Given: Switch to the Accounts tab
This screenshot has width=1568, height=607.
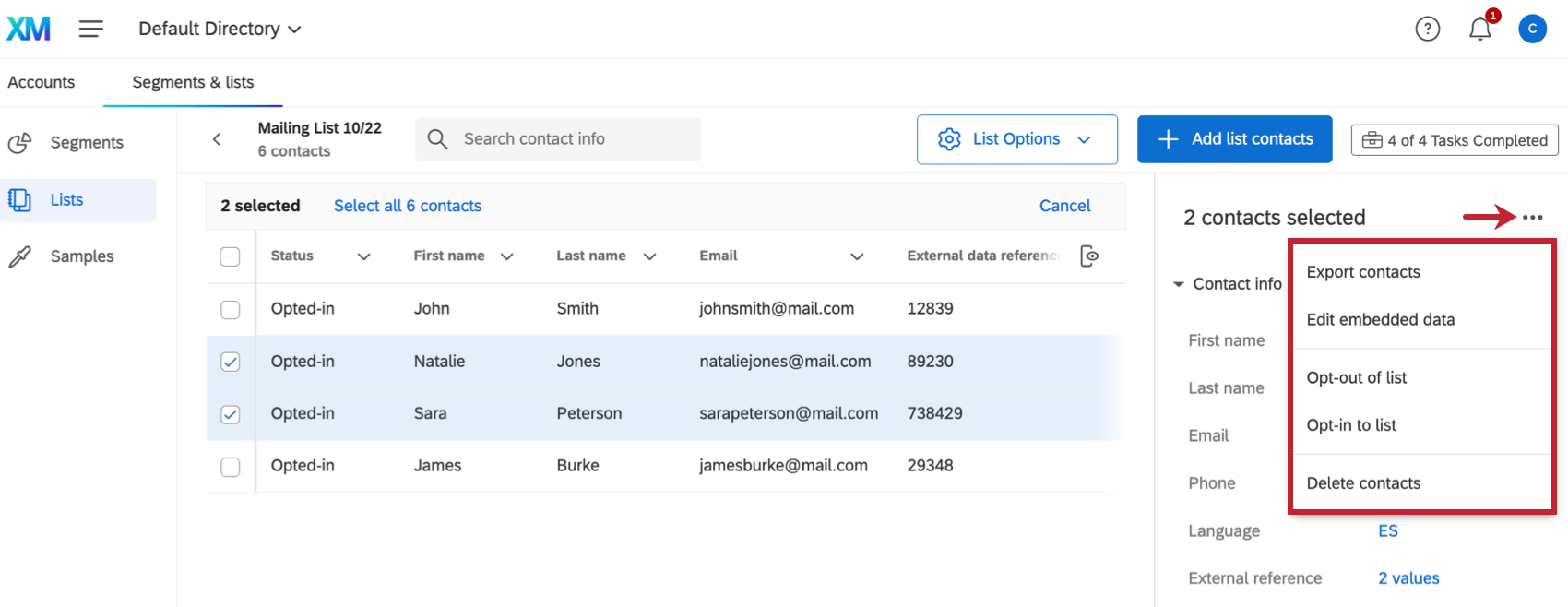Looking at the screenshot, I should point(42,82).
